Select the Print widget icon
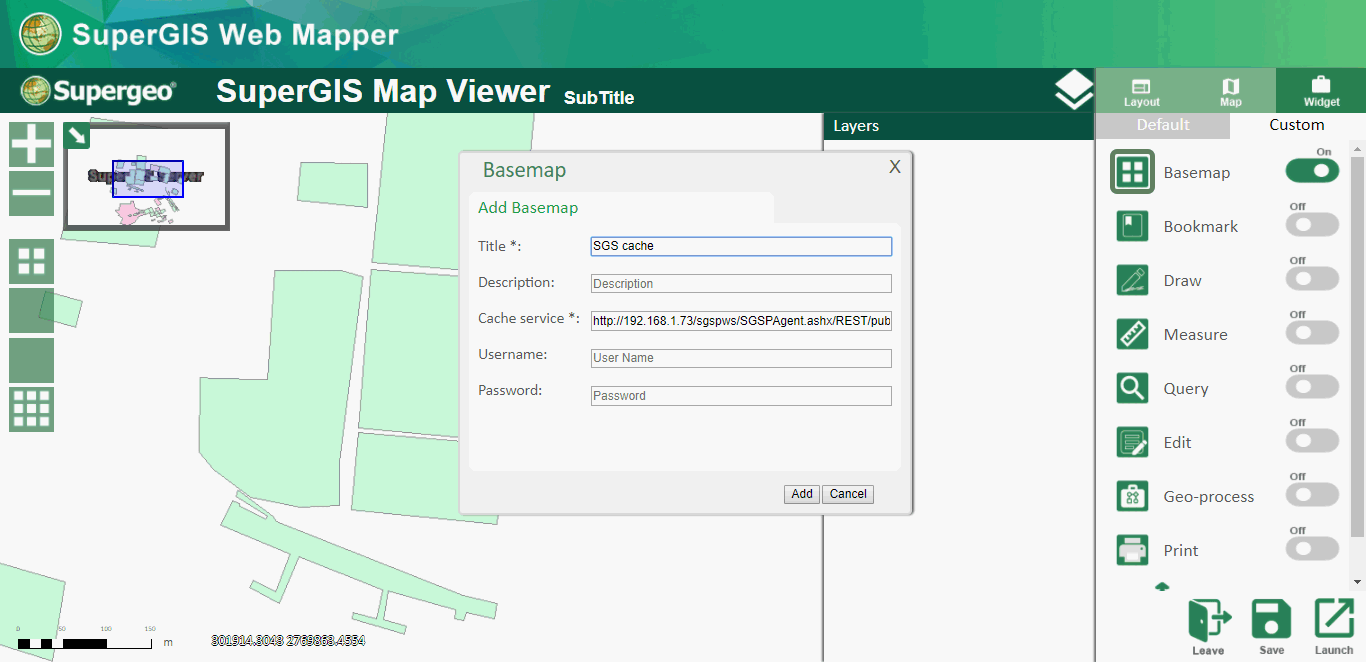This screenshot has height=662, width=1366. point(1132,550)
